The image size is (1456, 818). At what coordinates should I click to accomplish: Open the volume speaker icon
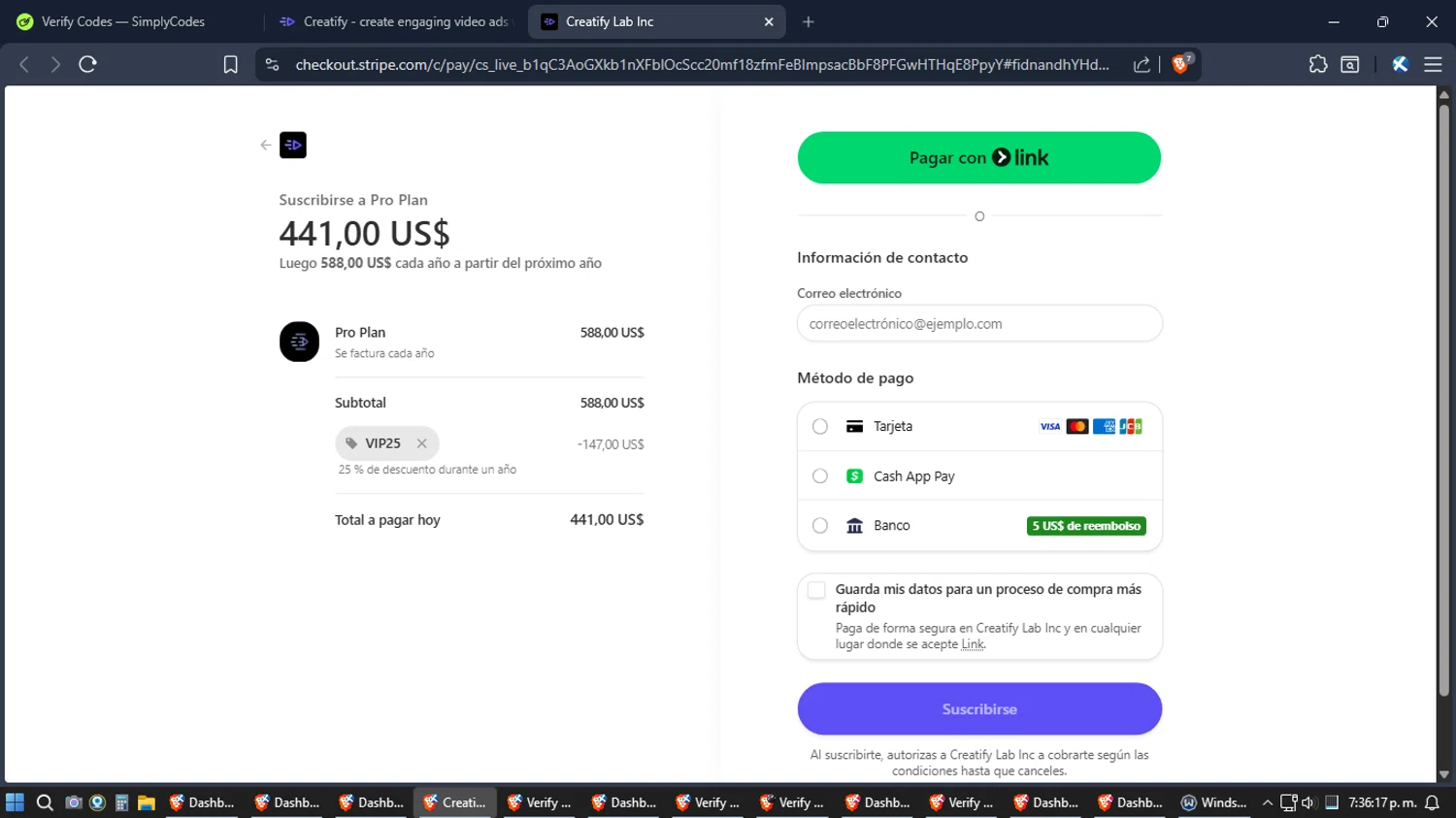click(x=1307, y=802)
